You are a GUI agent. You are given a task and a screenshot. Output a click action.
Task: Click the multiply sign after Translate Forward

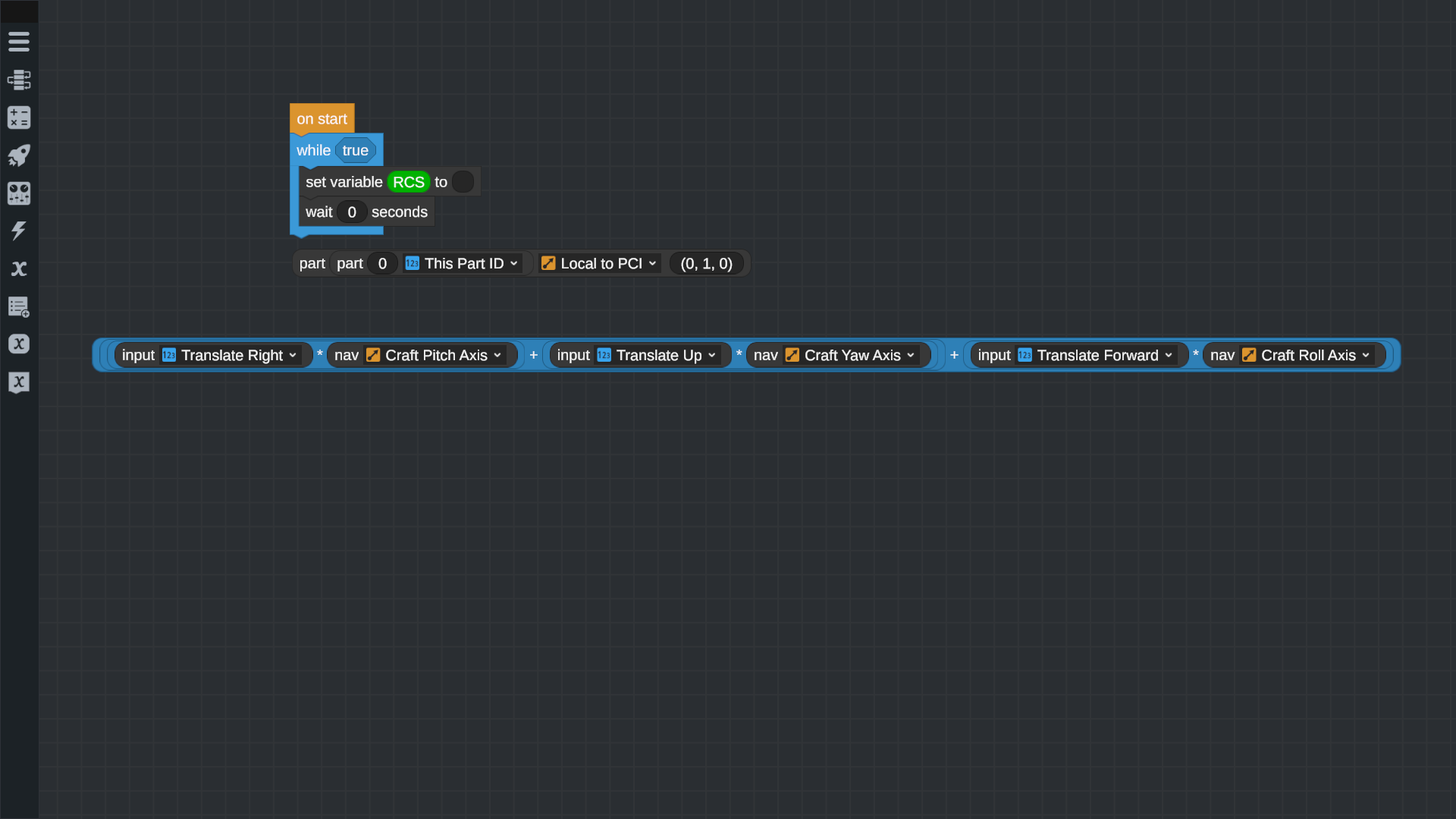1195,354
